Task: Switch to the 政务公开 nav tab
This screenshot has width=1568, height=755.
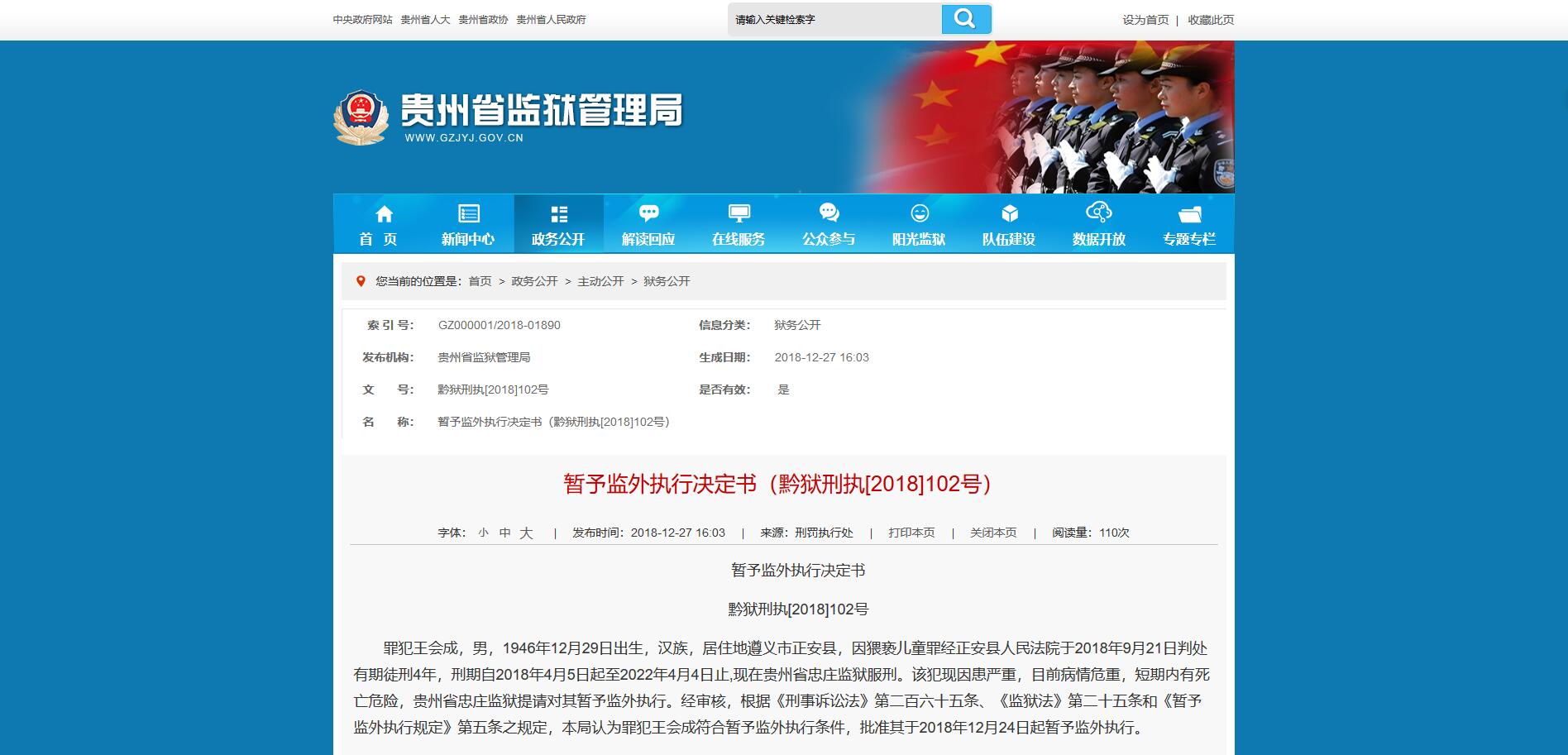Action: [x=558, y=224]
